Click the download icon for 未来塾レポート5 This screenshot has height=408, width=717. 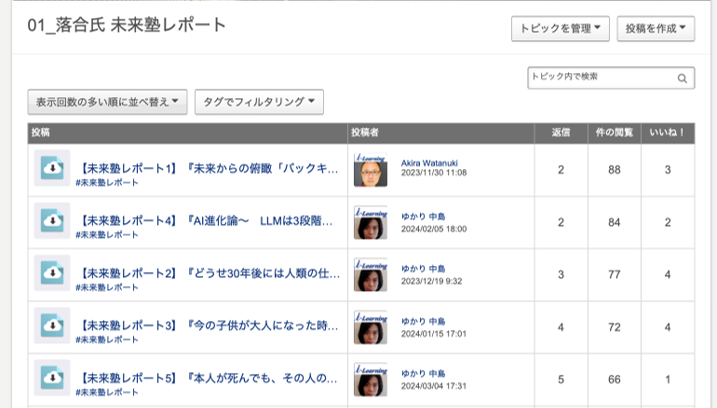pos(52,377)
